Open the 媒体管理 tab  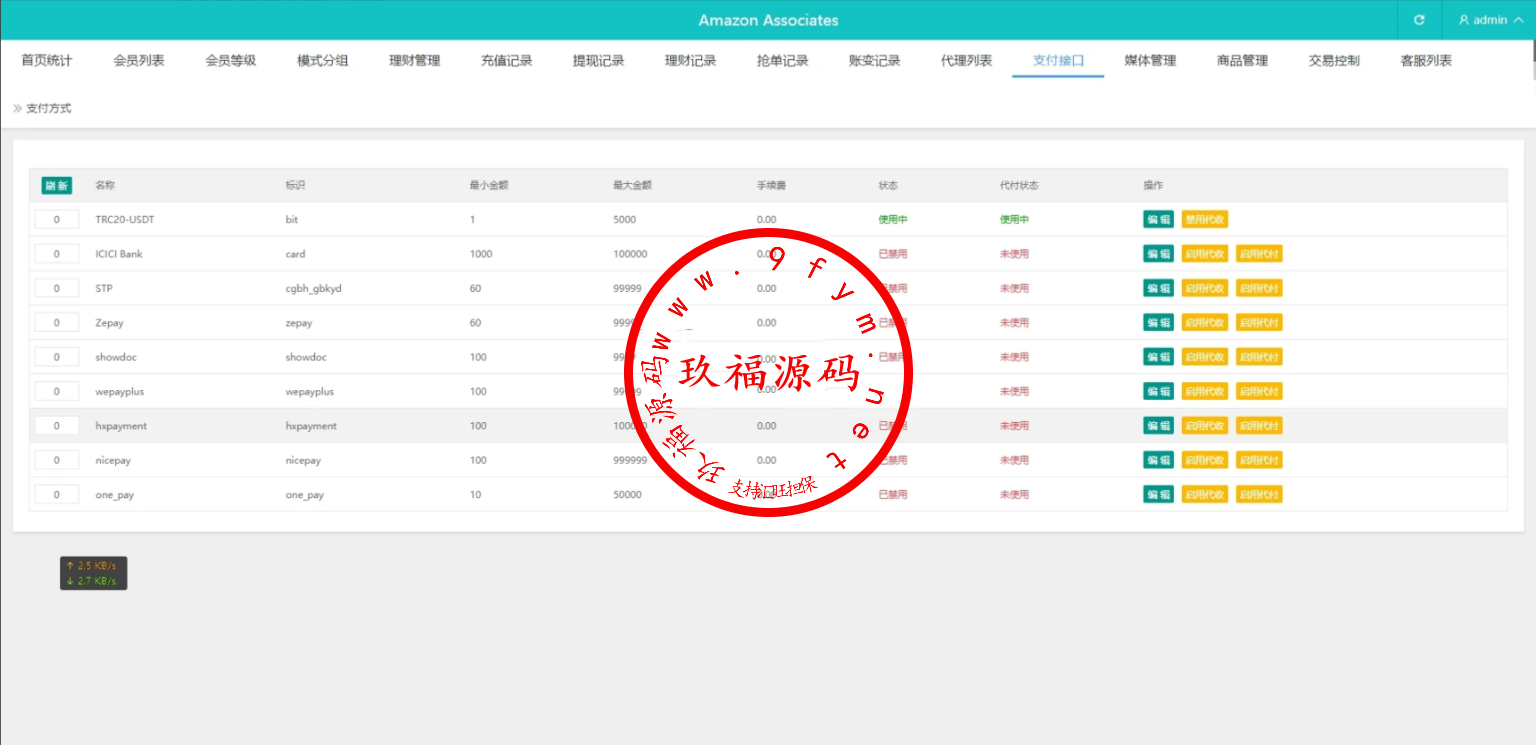pyautogui.click(x=1151, y=61)
